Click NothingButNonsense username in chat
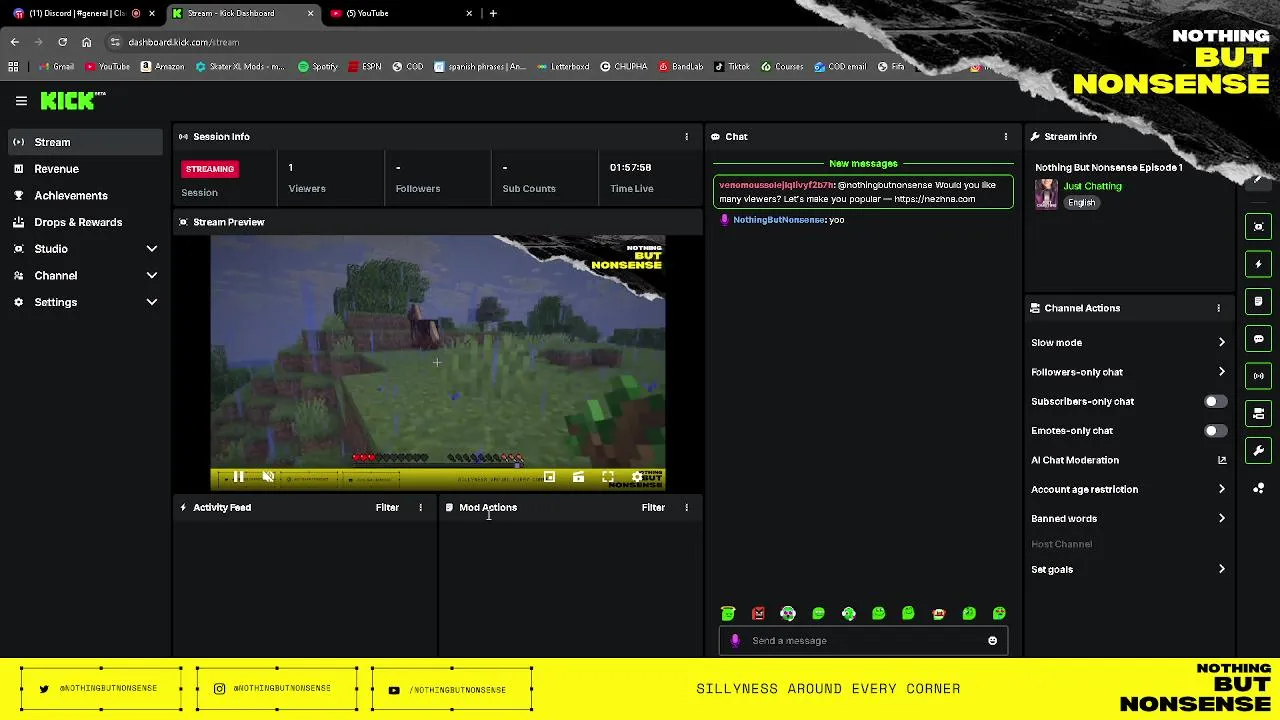 [x=779, y=220]
